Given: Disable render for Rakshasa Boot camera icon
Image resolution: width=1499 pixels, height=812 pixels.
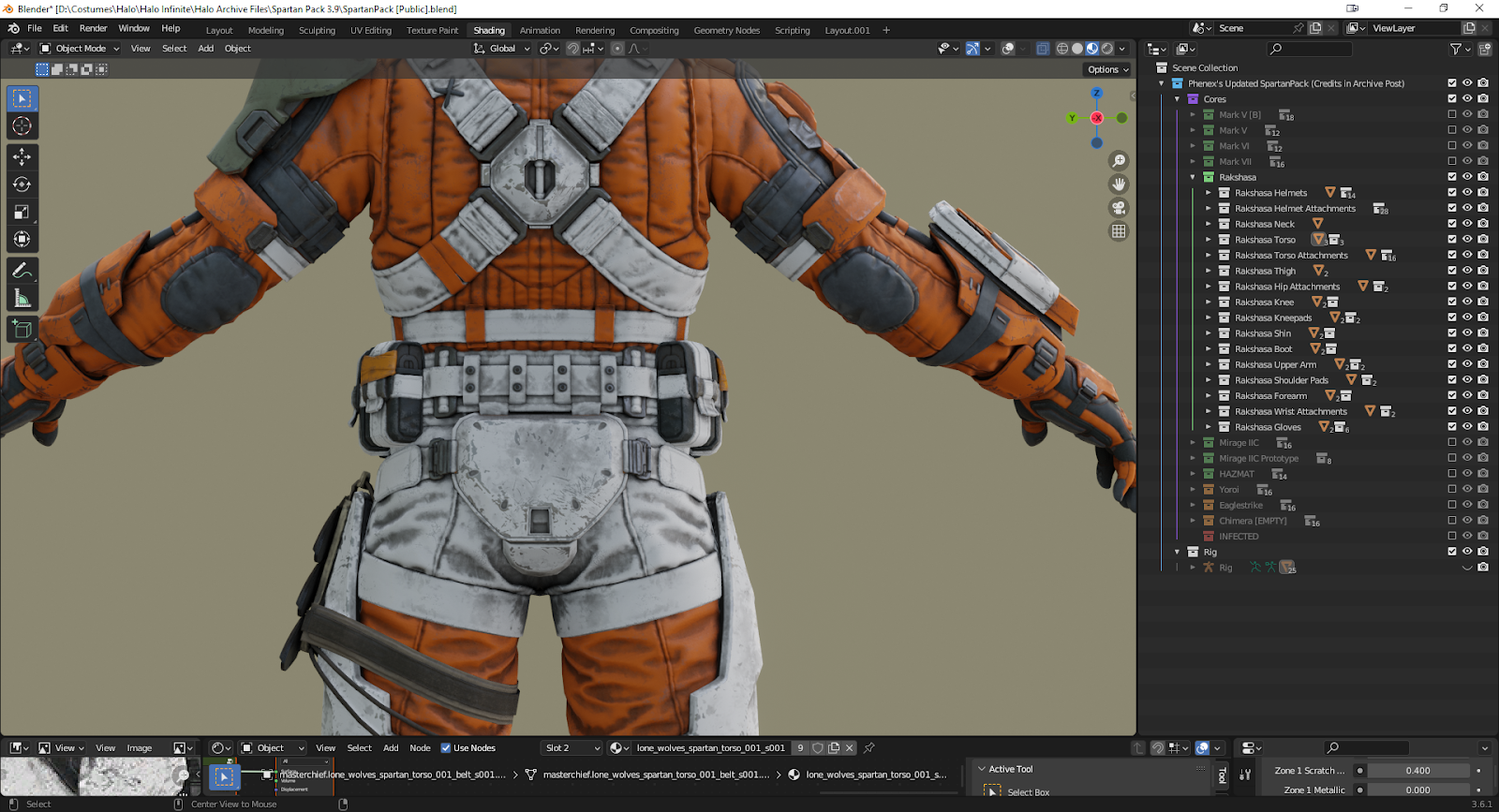Looking at the screenshot, I should [1483, 348].
